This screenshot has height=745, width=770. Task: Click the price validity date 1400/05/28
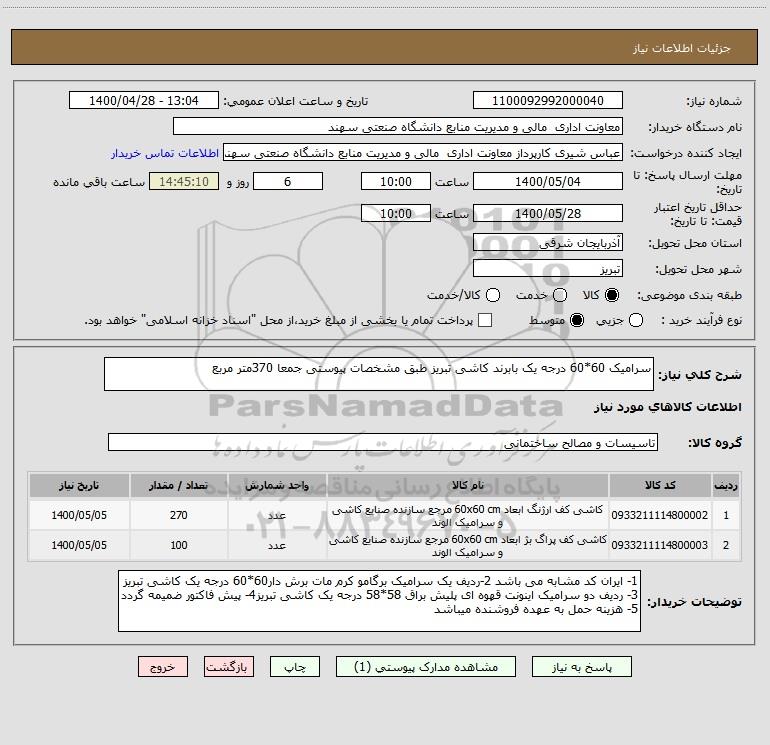[548, 213]
